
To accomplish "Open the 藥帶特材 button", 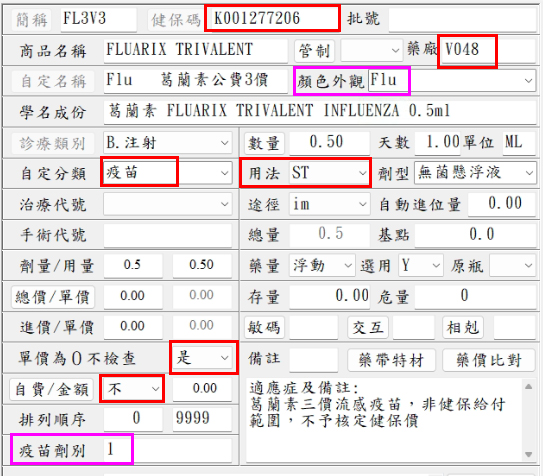I will tap(391, 360).
